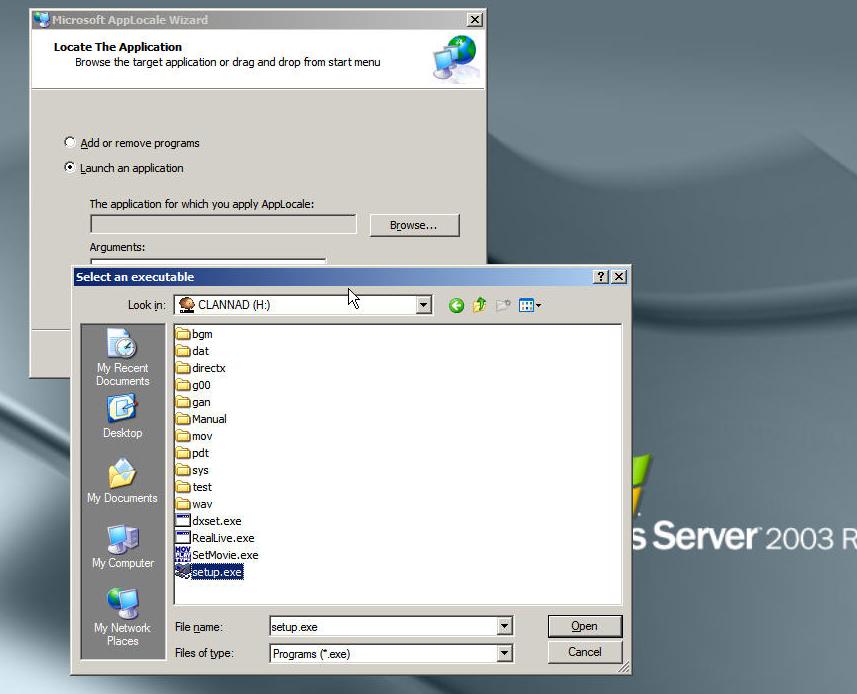Select the dxset.exe file icon
Screen dimensions: 857x694
coord(183,521)
